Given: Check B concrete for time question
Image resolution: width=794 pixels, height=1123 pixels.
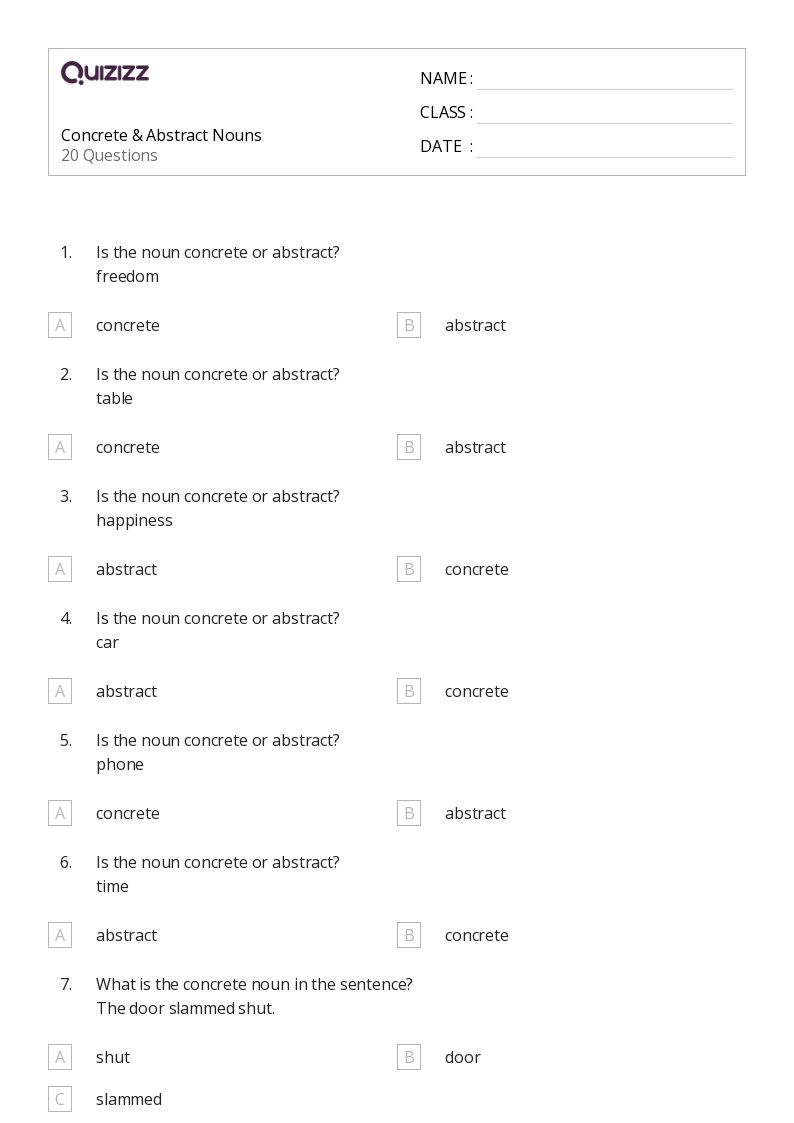Looking at the screenshot, I should point(408,935).
